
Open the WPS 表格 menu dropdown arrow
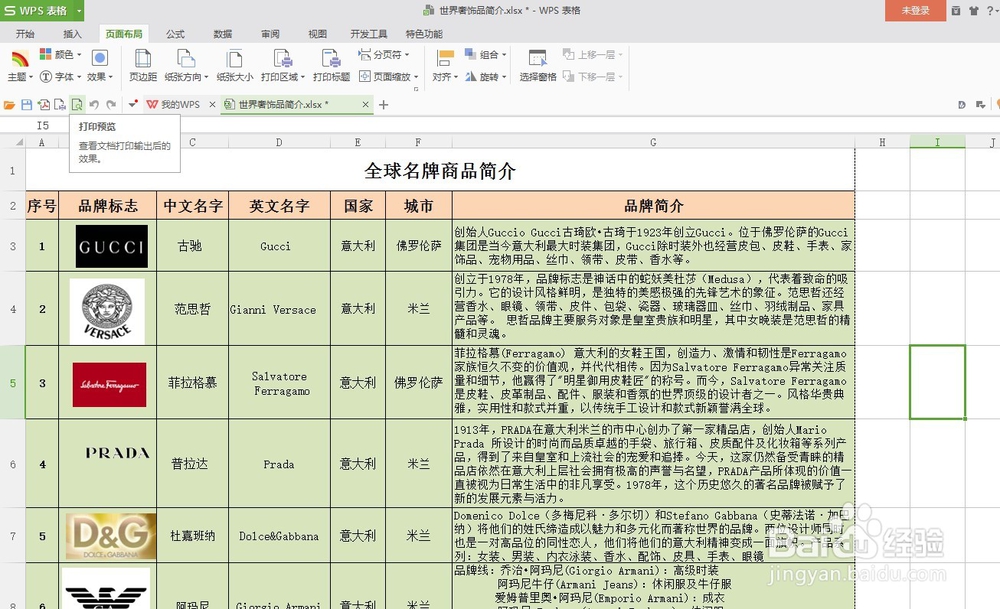(79, 11)
